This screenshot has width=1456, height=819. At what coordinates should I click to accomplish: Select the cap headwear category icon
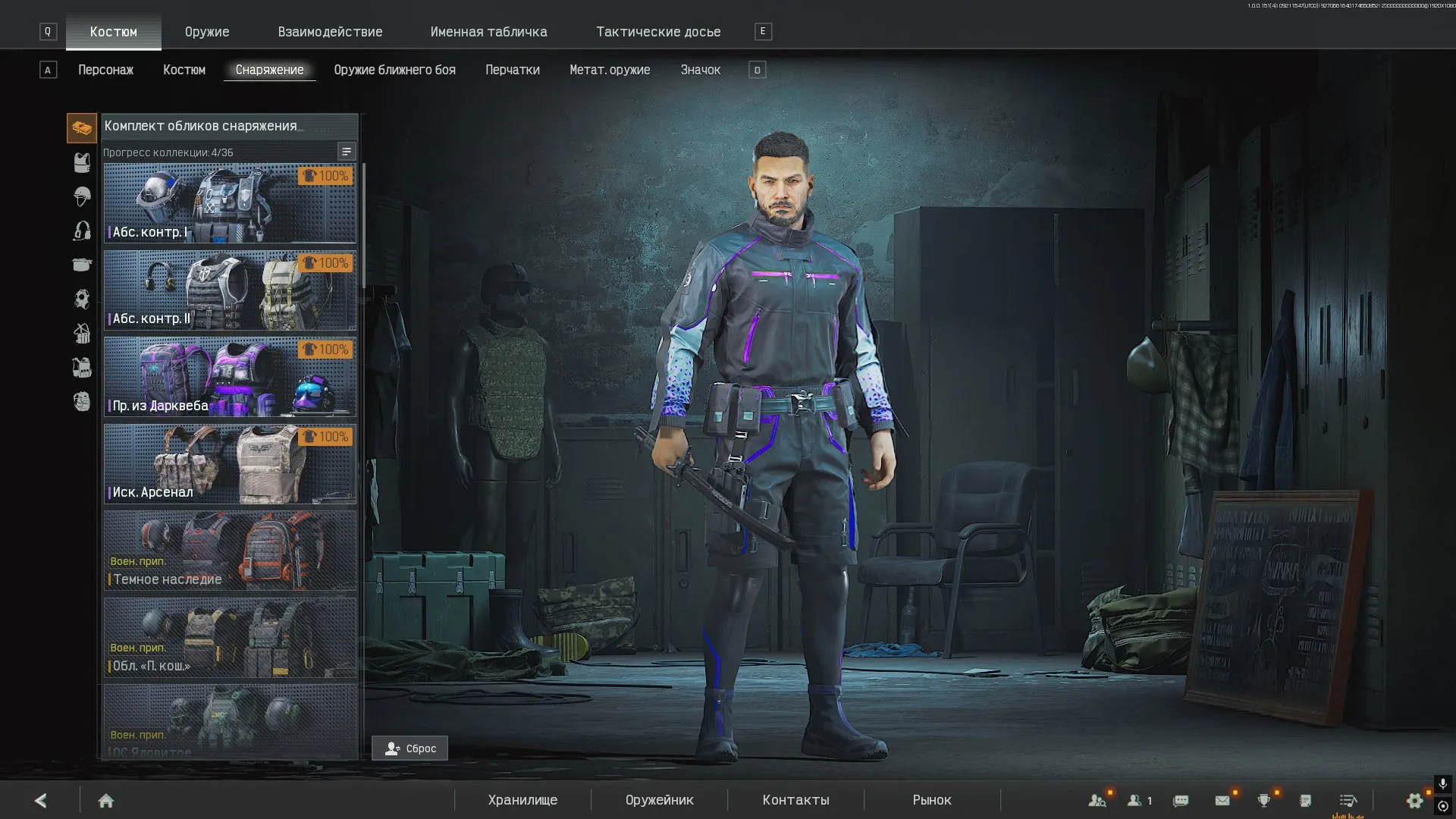(82, 265)
